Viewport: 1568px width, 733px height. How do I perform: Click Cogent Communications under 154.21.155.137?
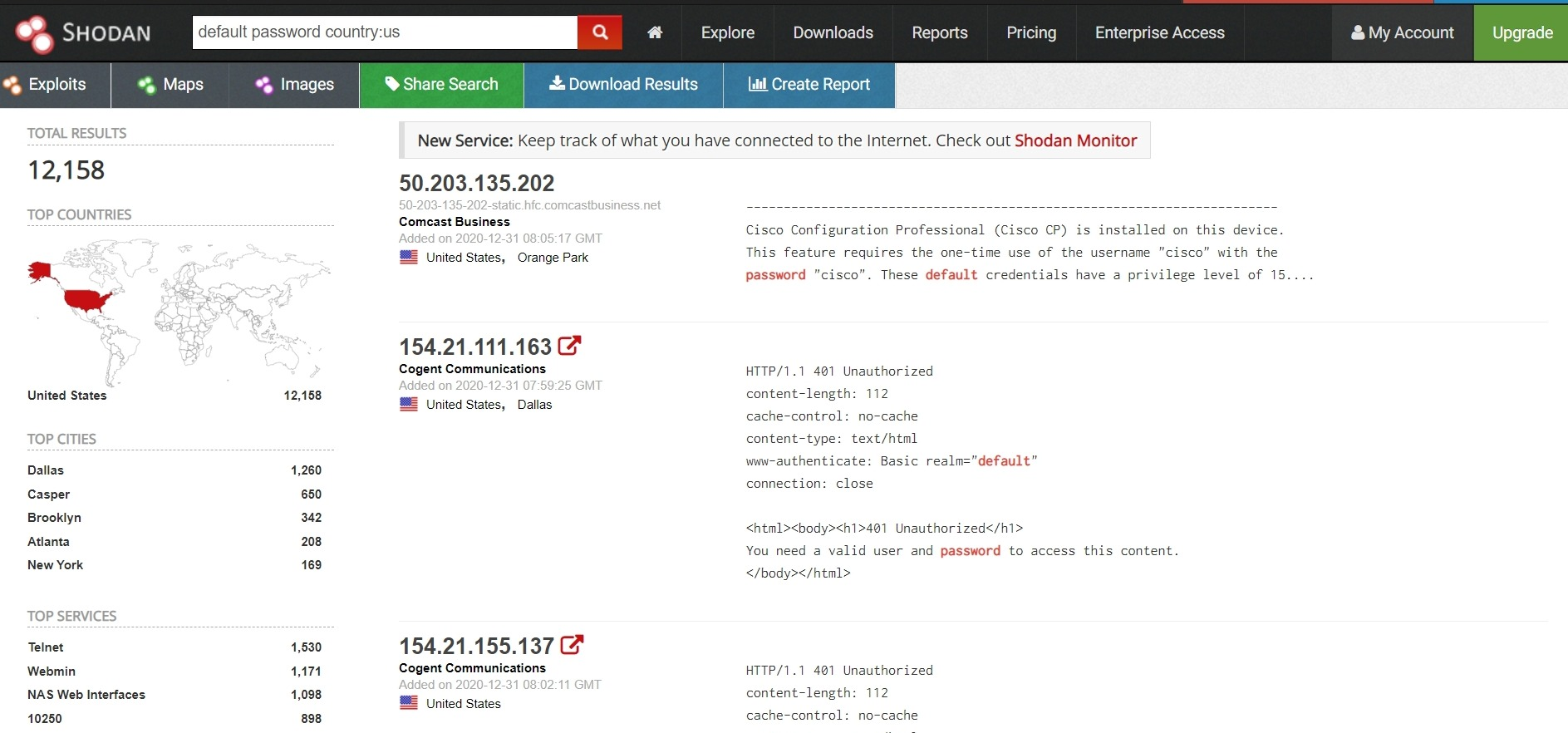point(472,668)
